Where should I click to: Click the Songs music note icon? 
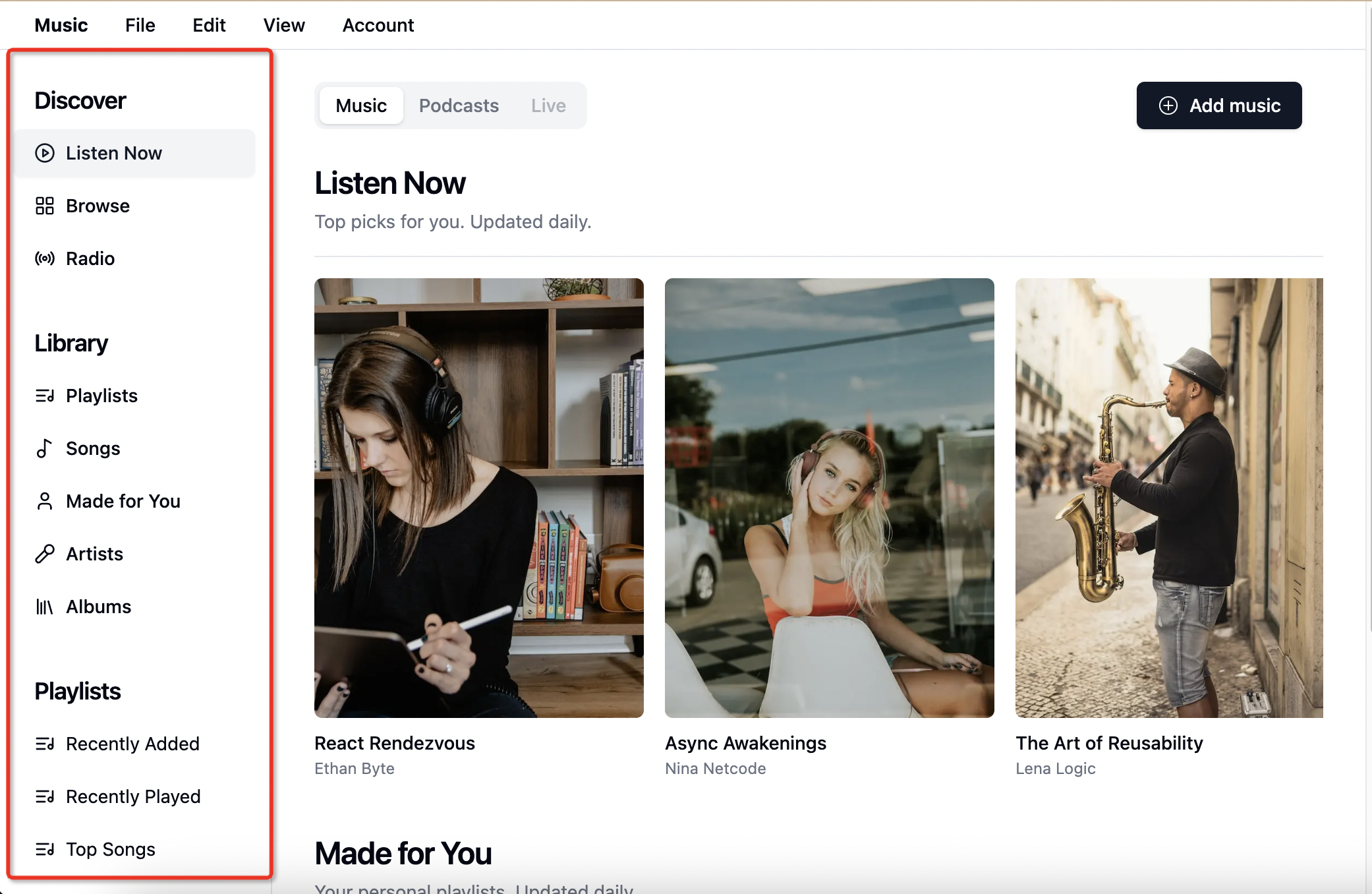[44, 448]
